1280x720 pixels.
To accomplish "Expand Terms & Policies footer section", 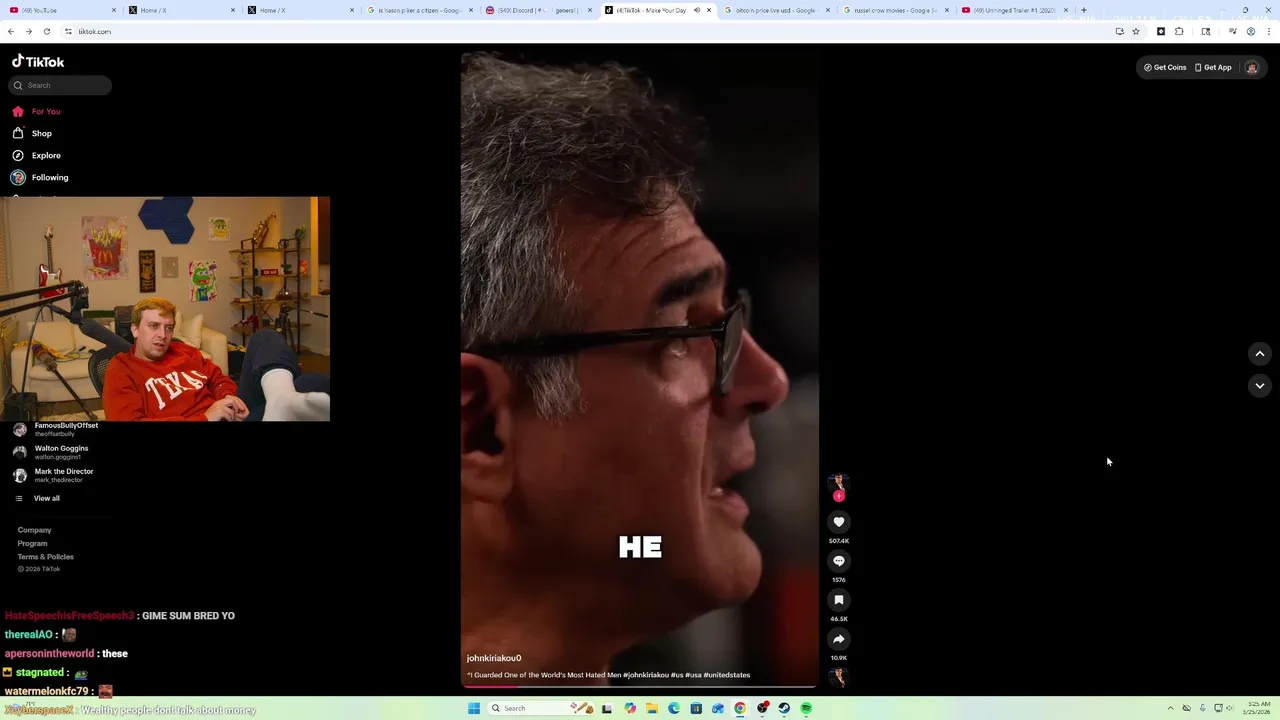I will click(x=45, y=556).
